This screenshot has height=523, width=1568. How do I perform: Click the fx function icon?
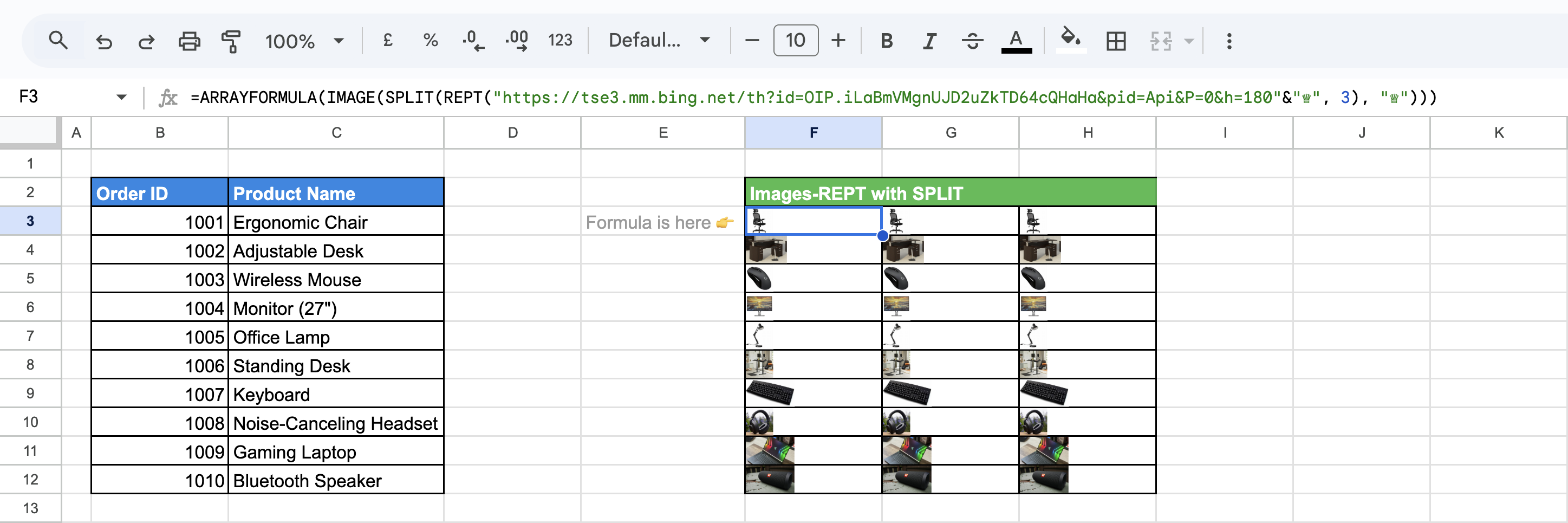(x=167, y=98)
